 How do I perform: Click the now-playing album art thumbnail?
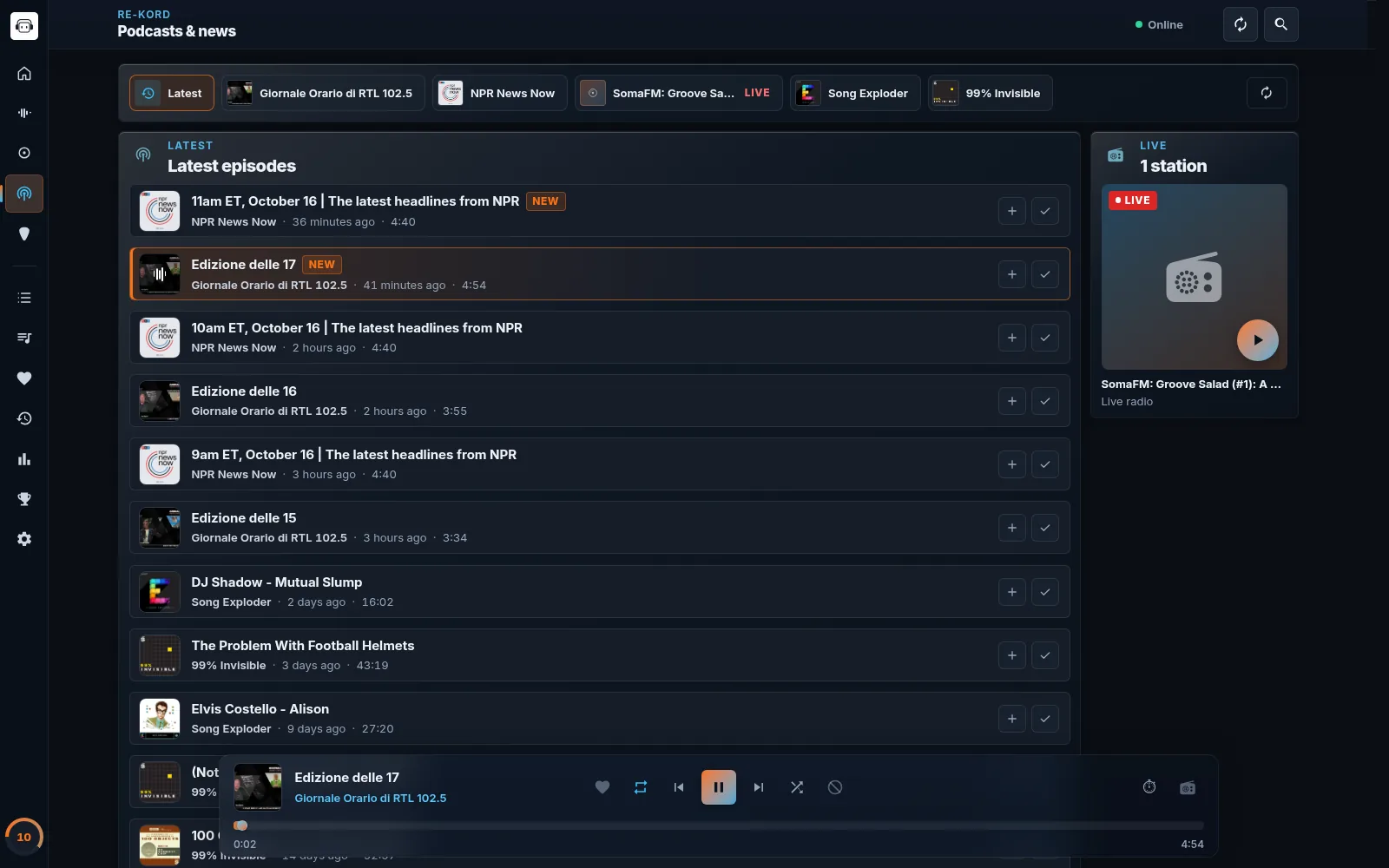coord(258,787)
